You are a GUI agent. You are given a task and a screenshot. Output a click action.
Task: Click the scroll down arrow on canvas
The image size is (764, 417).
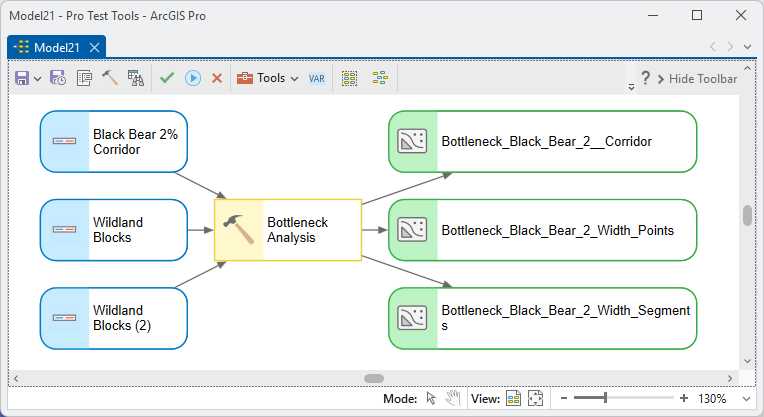(747, 361)
